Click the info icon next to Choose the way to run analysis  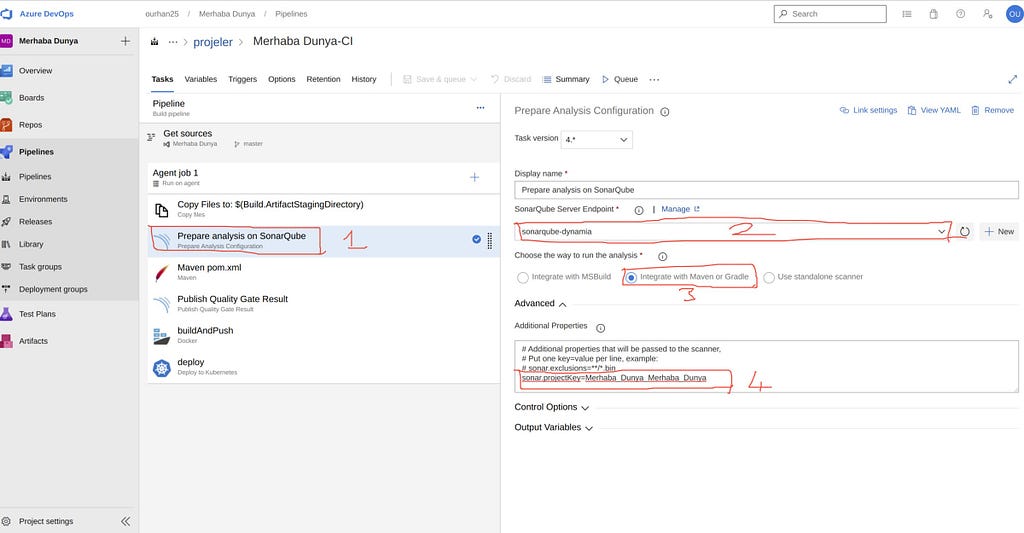click(x=662, y=257)
